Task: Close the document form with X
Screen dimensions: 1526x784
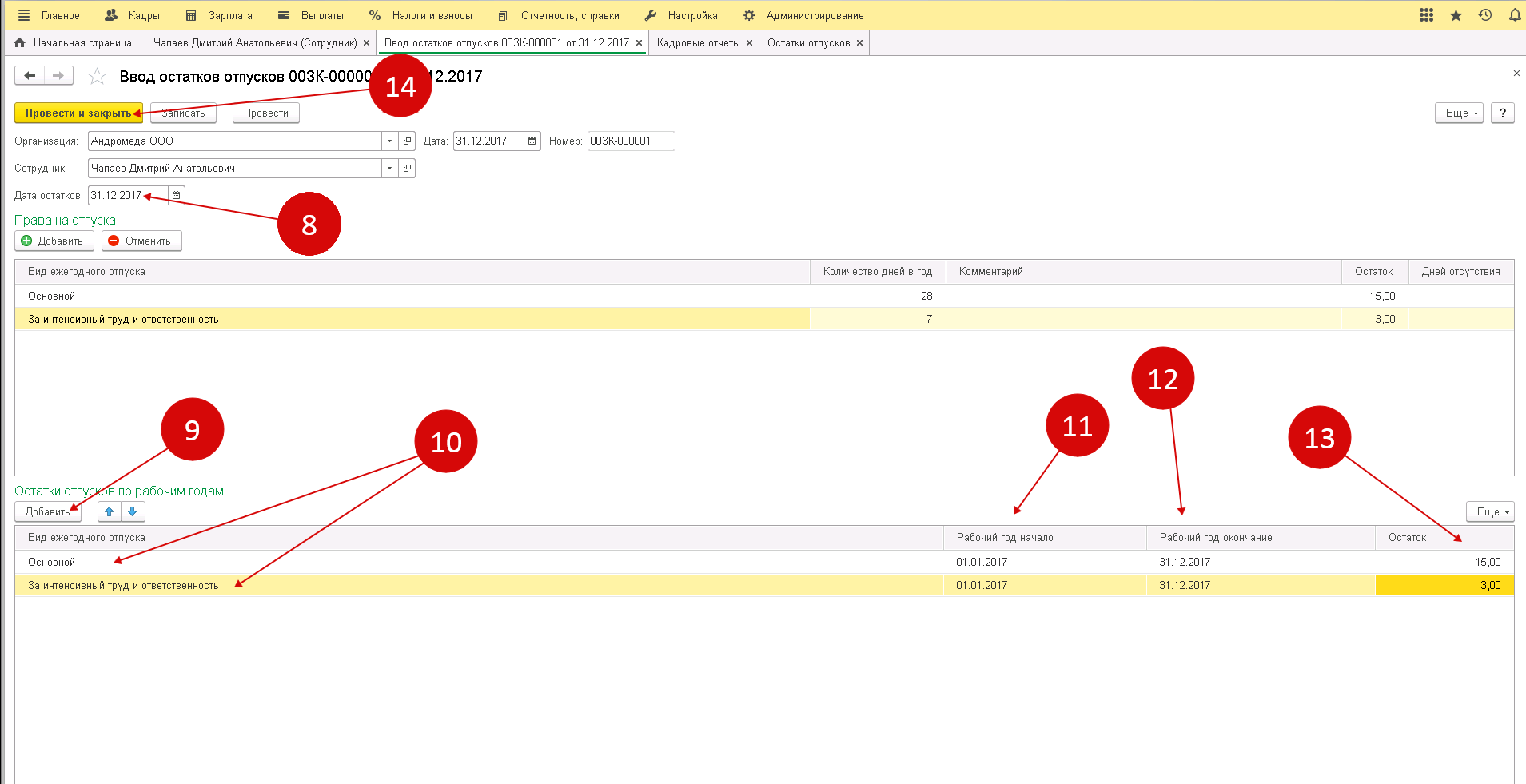Action: (1516, 74)
